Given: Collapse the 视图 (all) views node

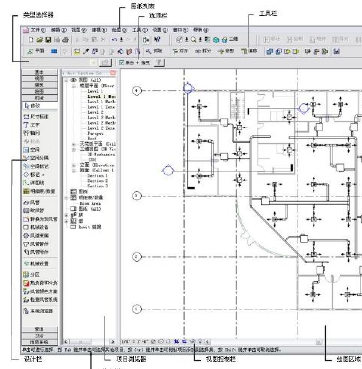Looking at the screenshot, I should point(67,80).
